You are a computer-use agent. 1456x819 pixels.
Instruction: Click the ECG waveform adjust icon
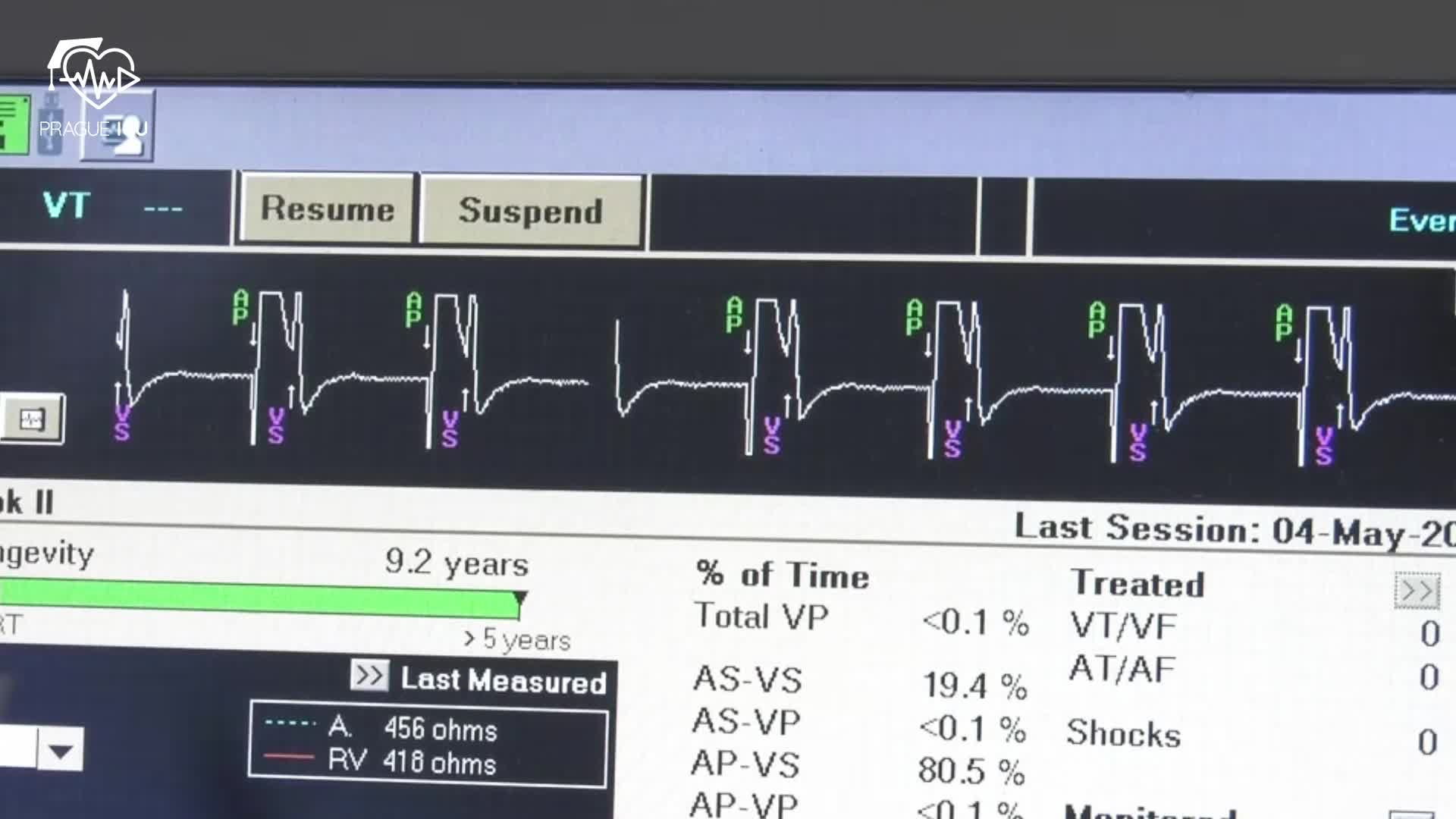tap(32, 419)
